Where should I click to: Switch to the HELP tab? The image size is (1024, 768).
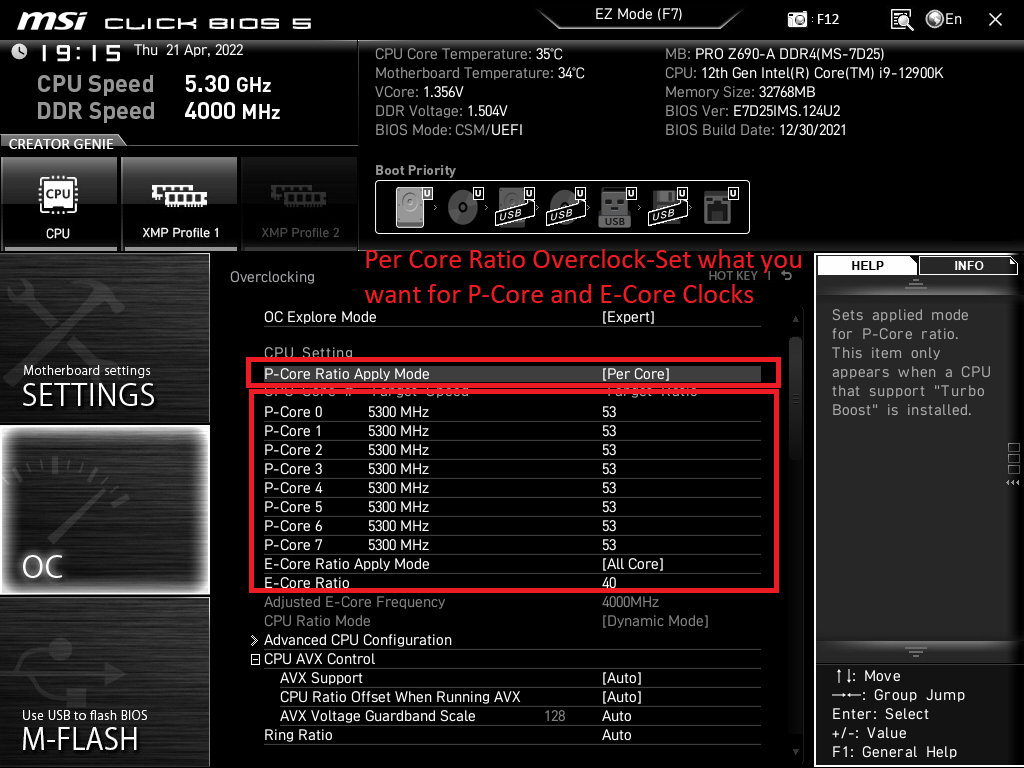click(867, 266)
